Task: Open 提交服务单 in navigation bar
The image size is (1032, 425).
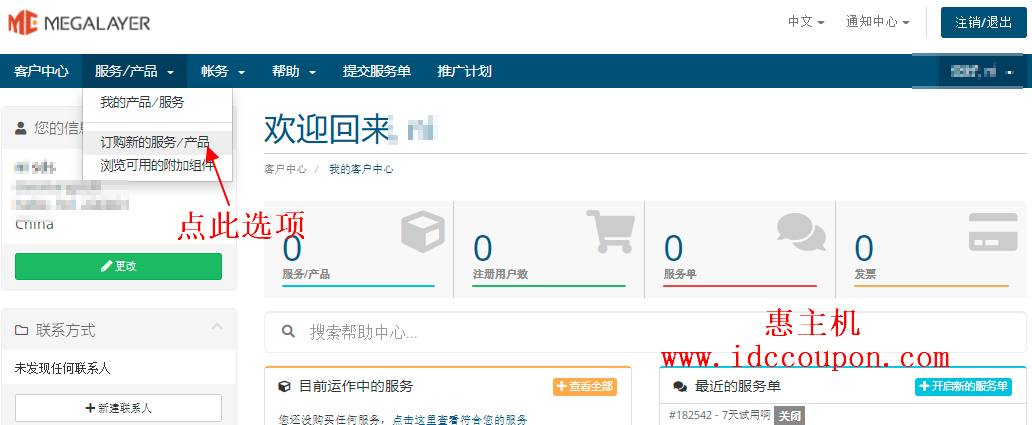Action: point(377,71)
